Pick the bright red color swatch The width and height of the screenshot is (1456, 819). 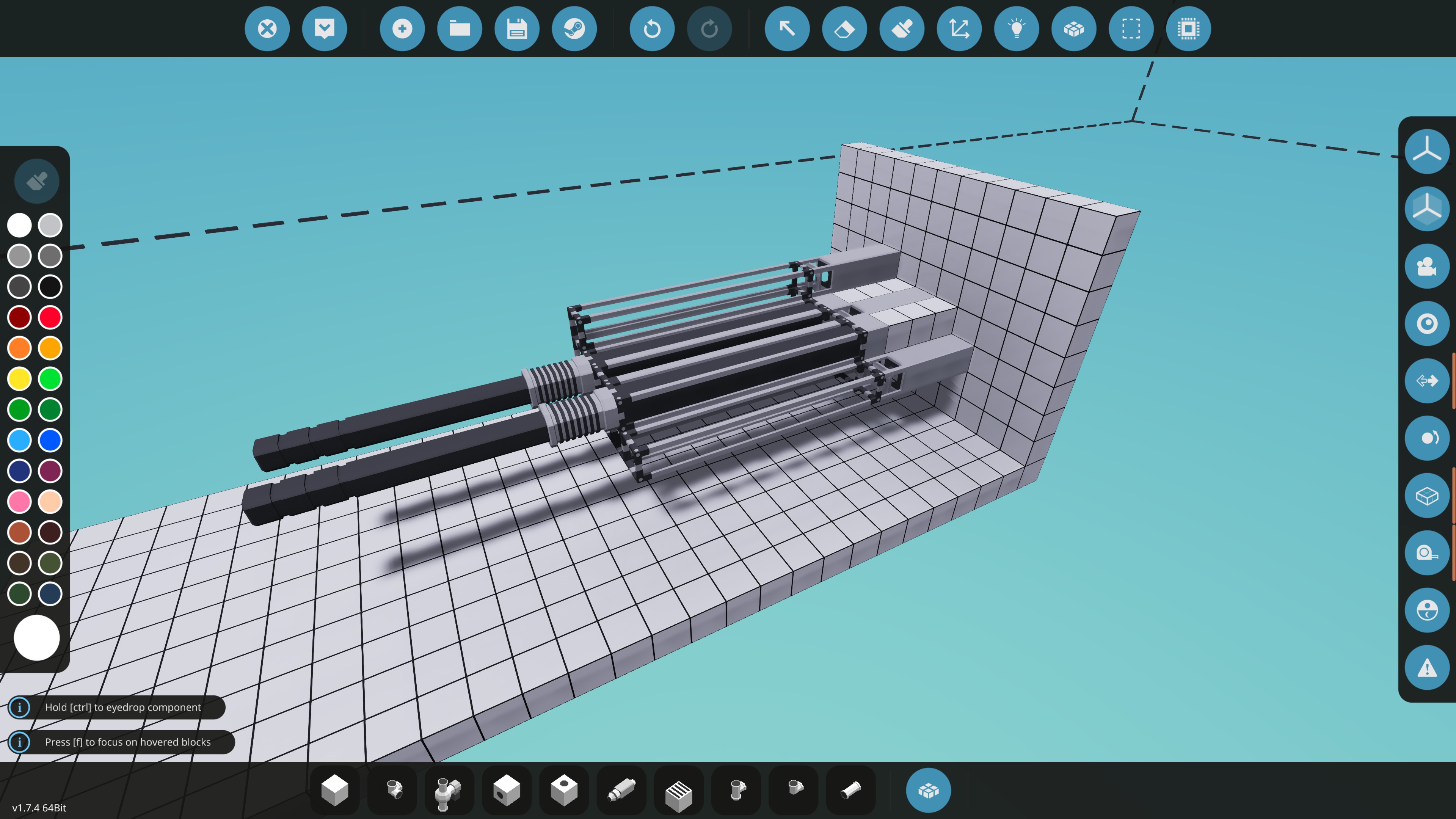[50, 317]
